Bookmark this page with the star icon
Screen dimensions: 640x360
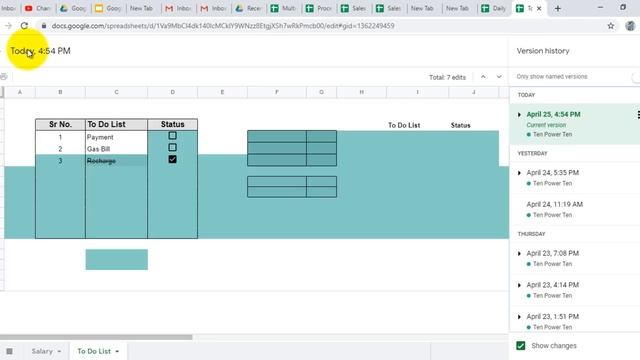pos(611,26)
